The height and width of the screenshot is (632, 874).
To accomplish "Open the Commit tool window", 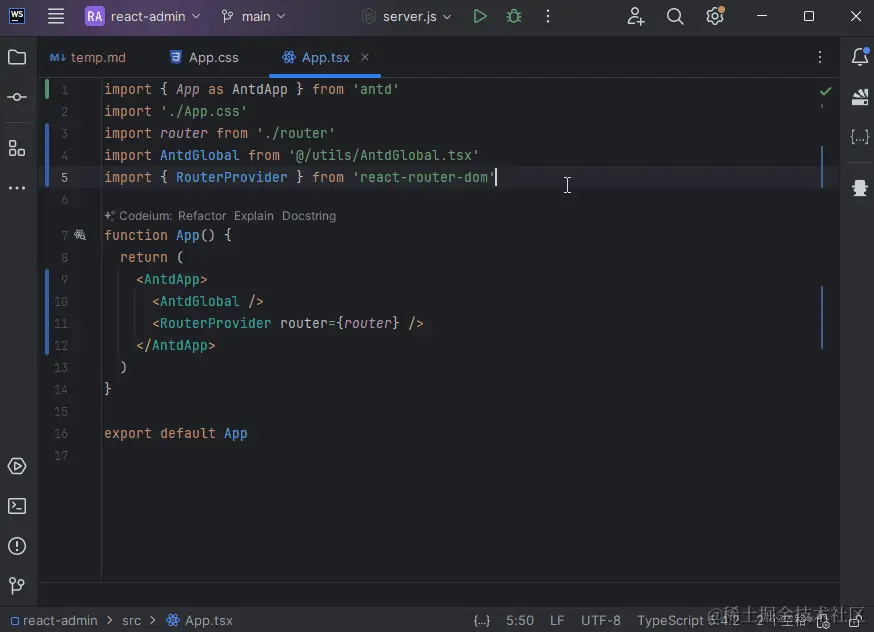I will pos(17,97).
